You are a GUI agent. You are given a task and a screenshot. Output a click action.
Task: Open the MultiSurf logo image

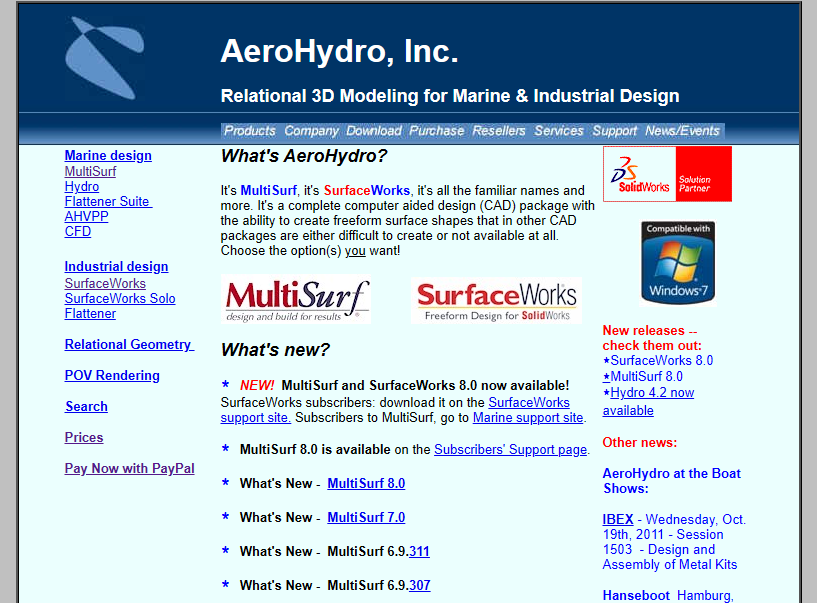[x=296, y=300]
